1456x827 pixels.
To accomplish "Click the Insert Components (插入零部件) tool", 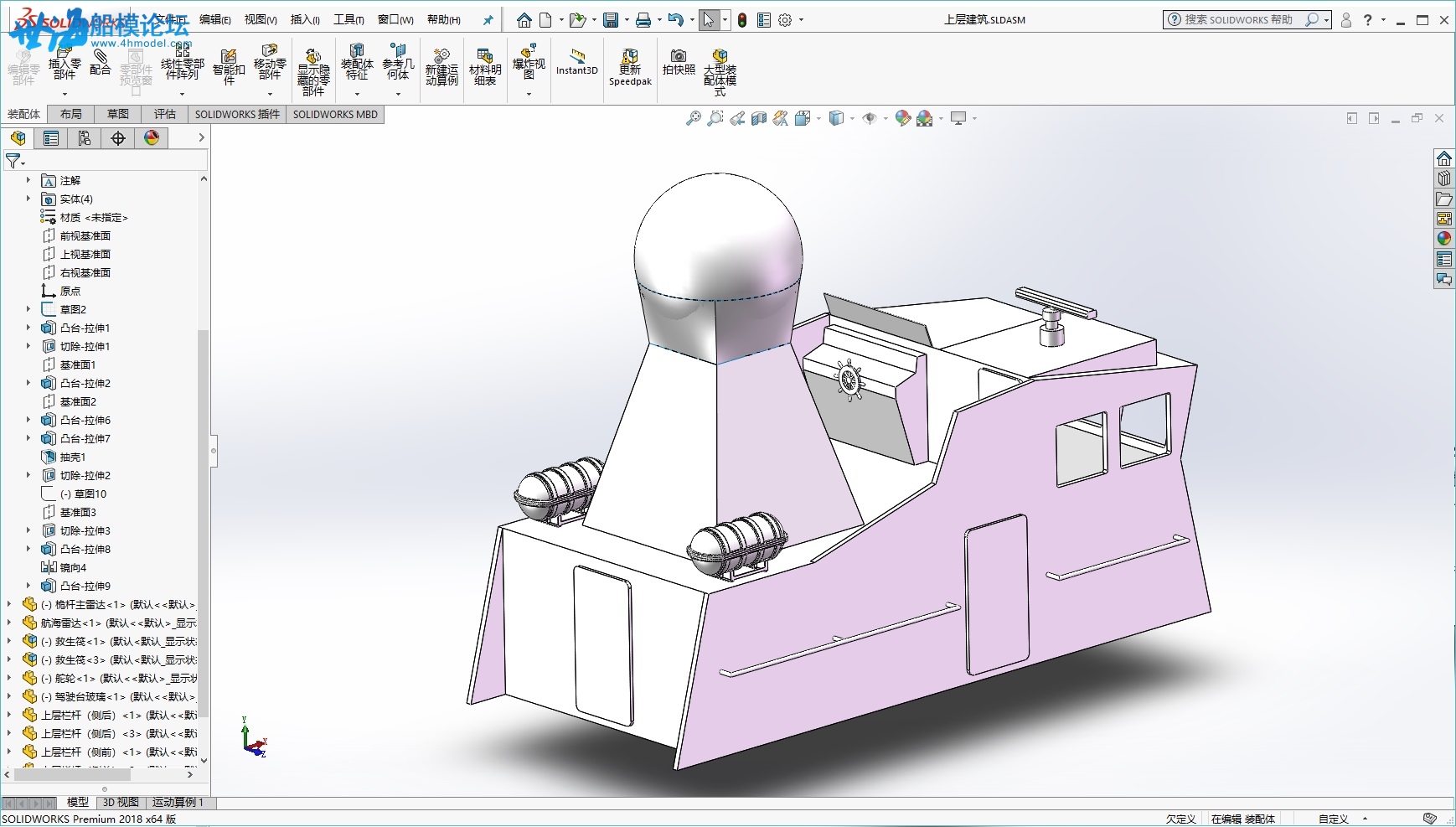I will (65, 65).
